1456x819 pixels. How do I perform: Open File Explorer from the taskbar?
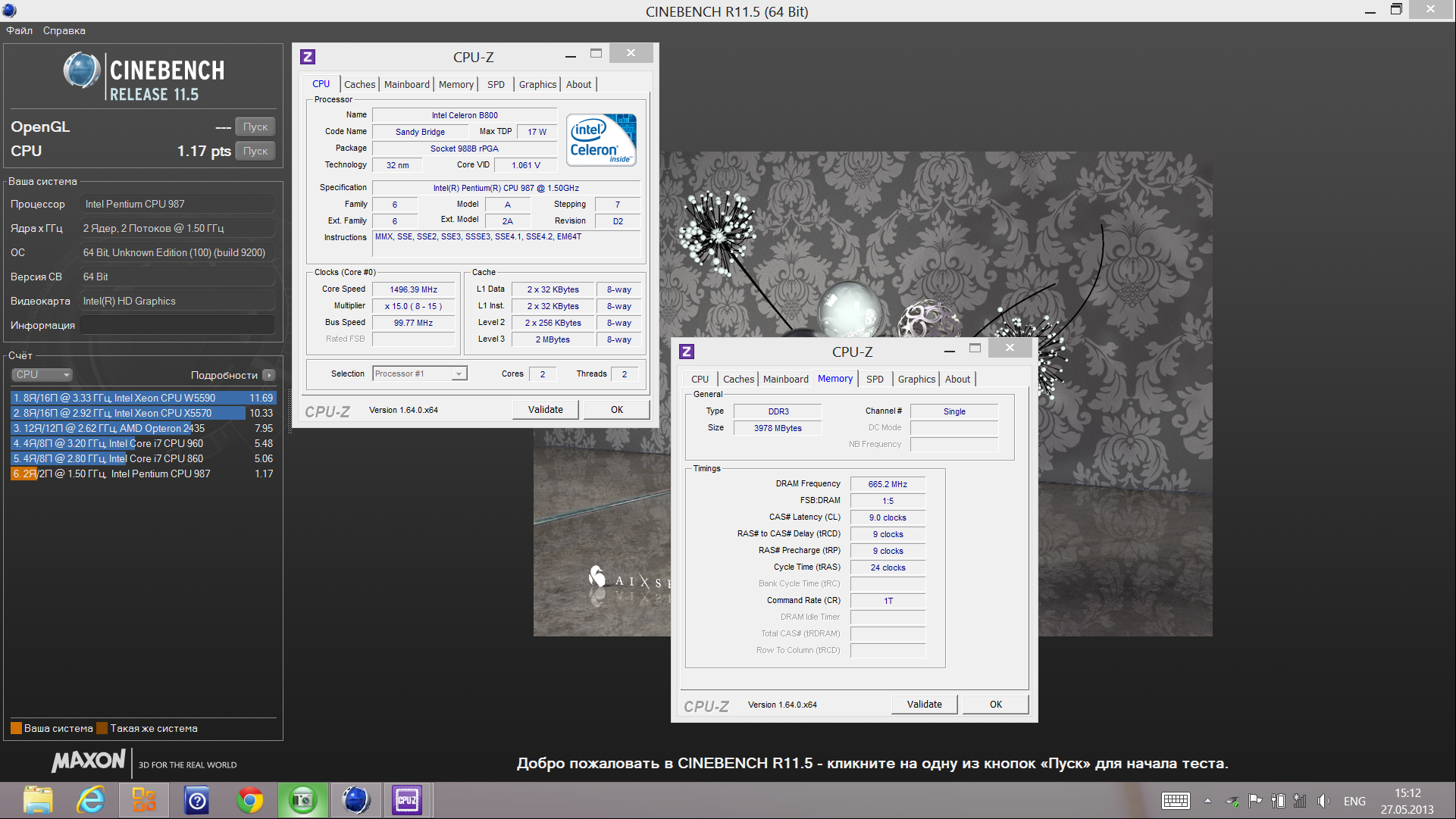pos(38,800)
